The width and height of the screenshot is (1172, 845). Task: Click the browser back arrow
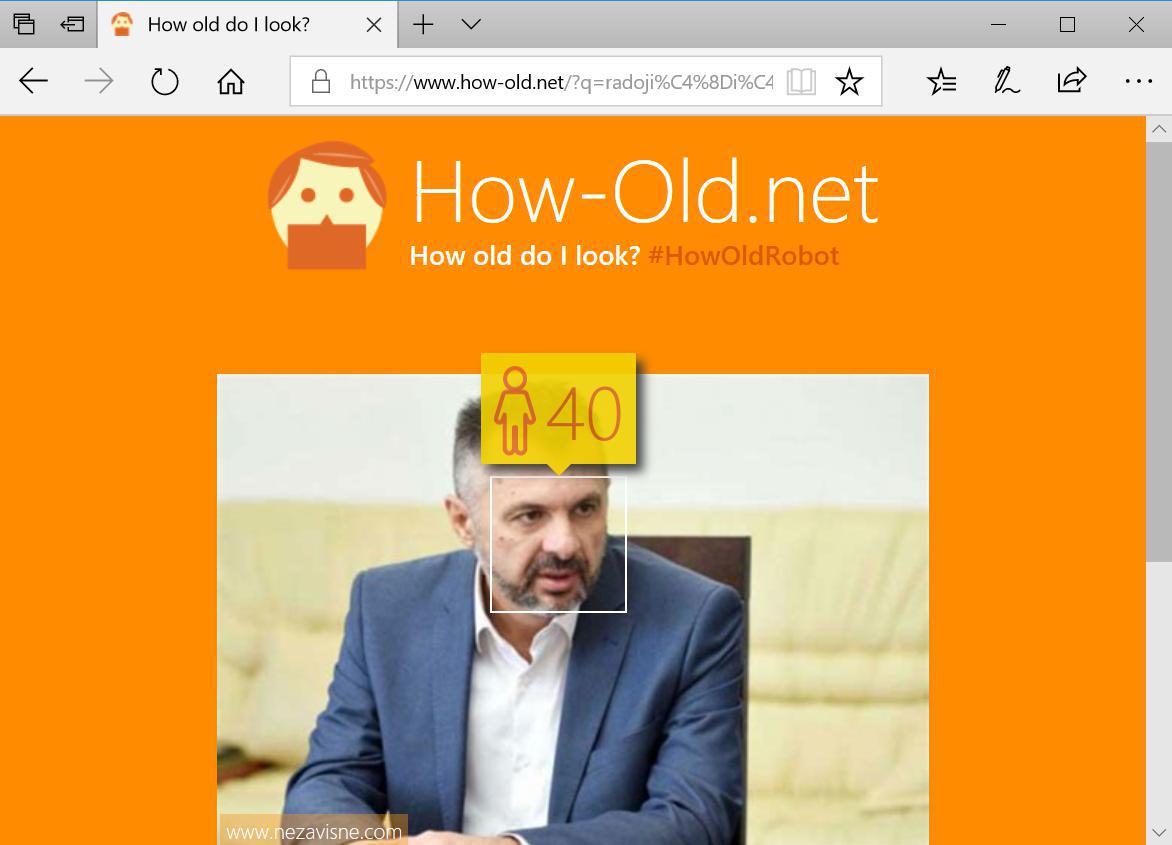pyautogui.click(x=34, y=81)
